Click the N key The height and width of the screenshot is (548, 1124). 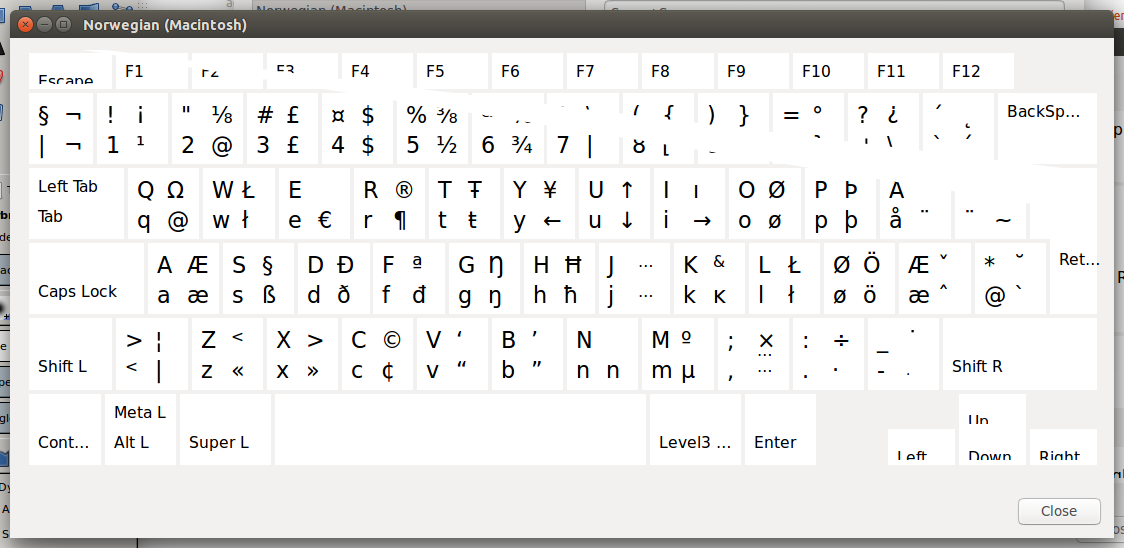603,354
